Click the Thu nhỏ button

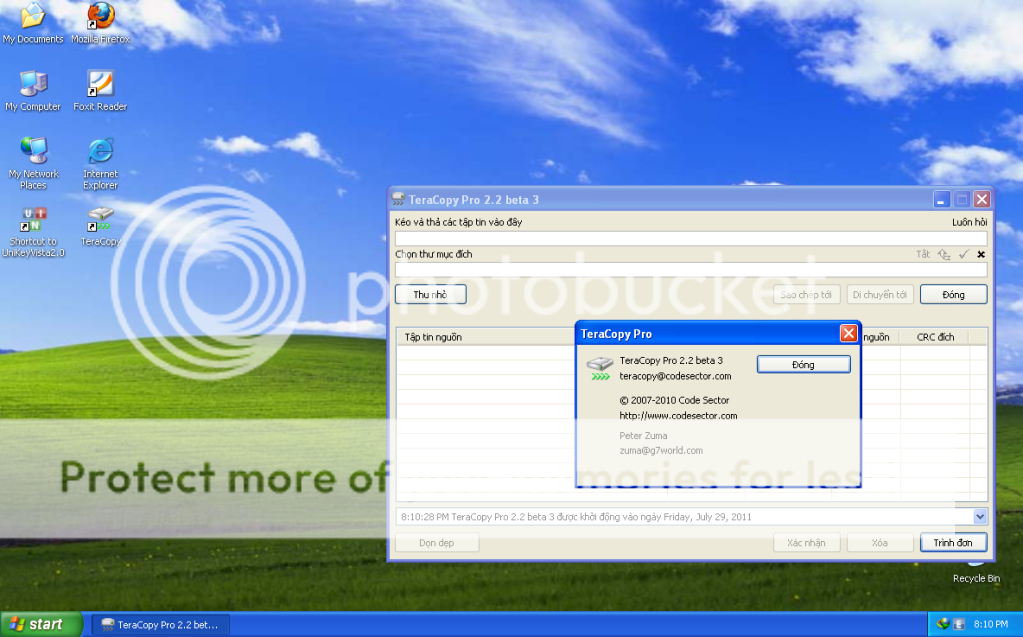coord(431,294)
